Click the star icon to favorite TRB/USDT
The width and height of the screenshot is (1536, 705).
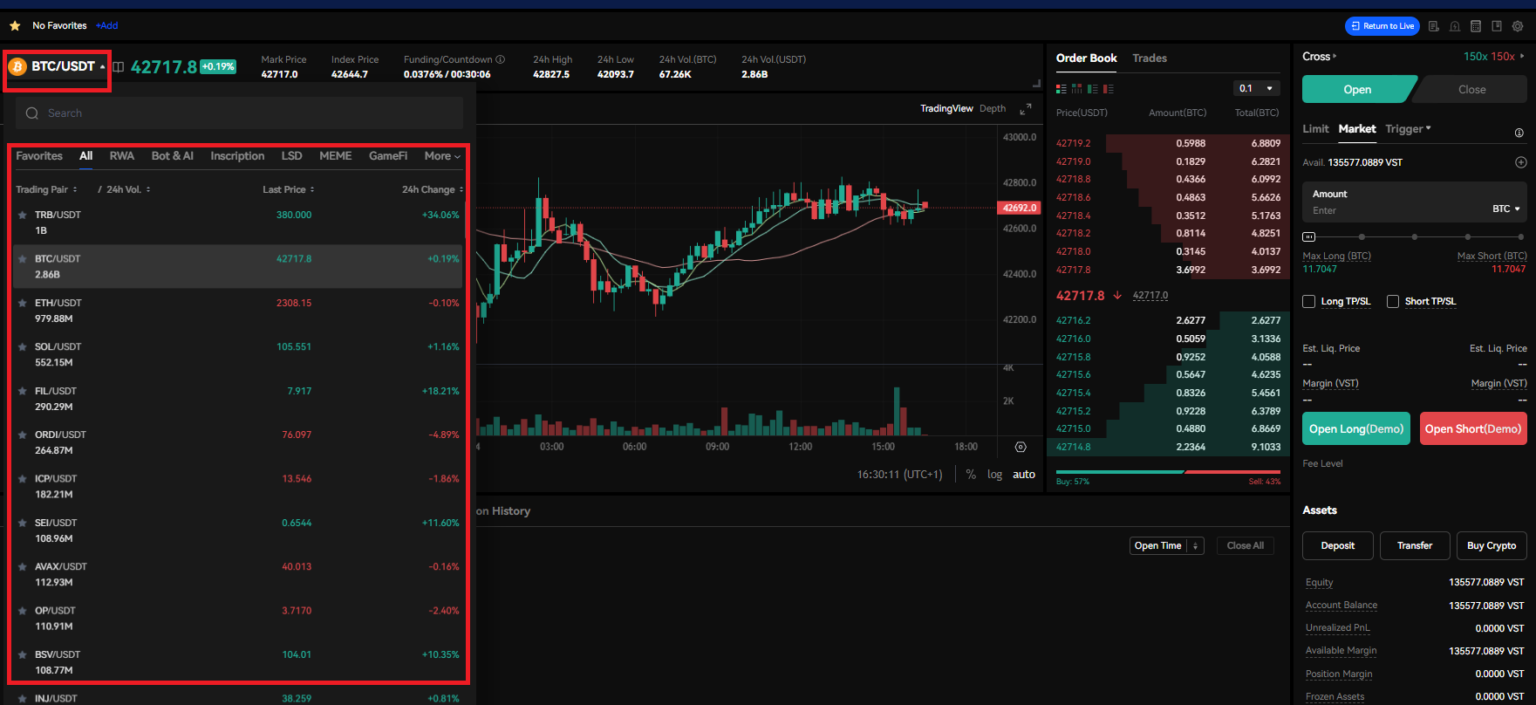(x=21, y=214)
